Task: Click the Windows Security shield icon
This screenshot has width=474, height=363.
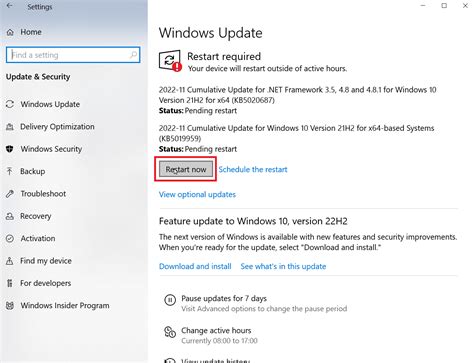Action: click(x=10, y=149)
